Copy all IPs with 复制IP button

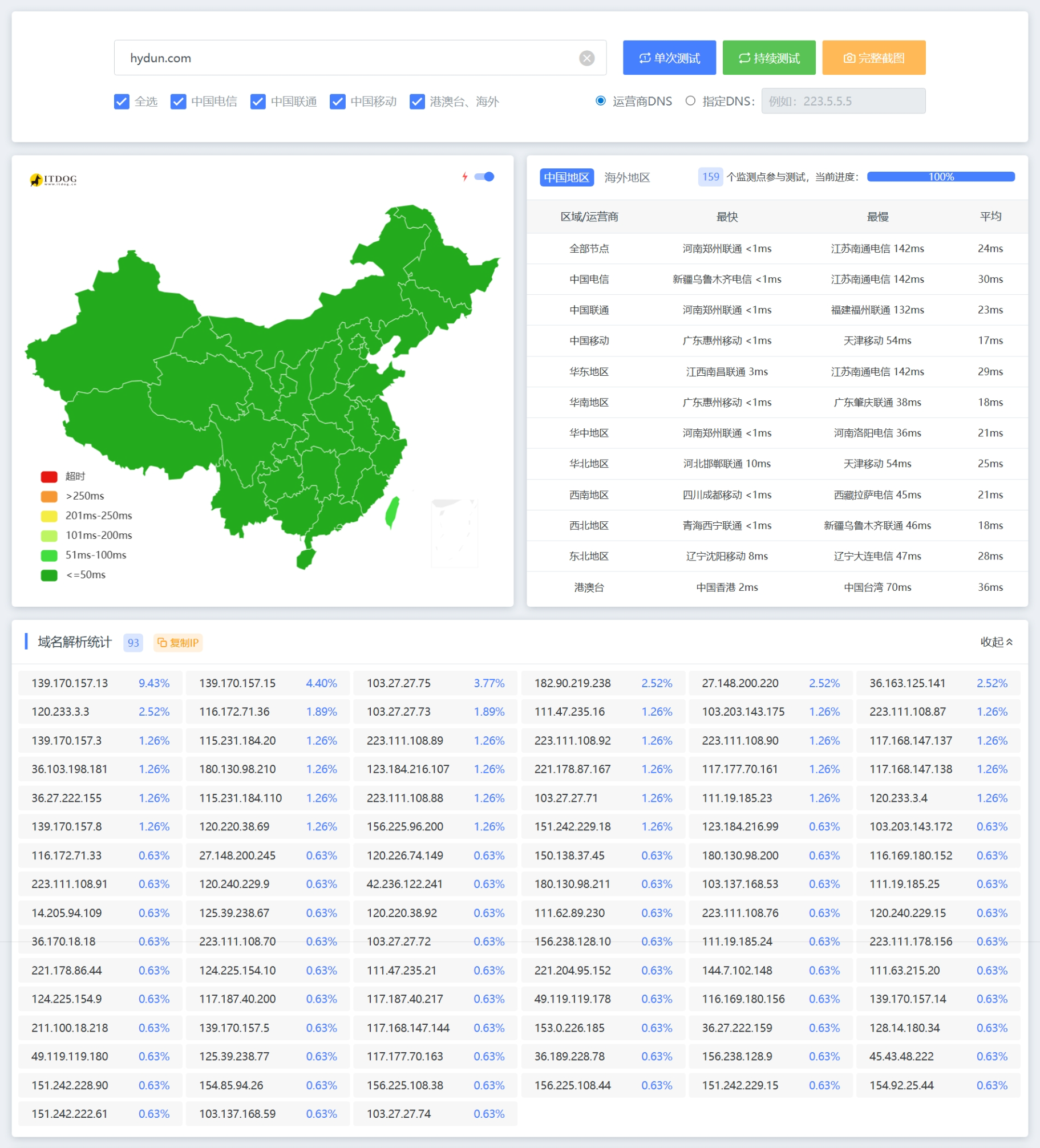tap(179, 643)
